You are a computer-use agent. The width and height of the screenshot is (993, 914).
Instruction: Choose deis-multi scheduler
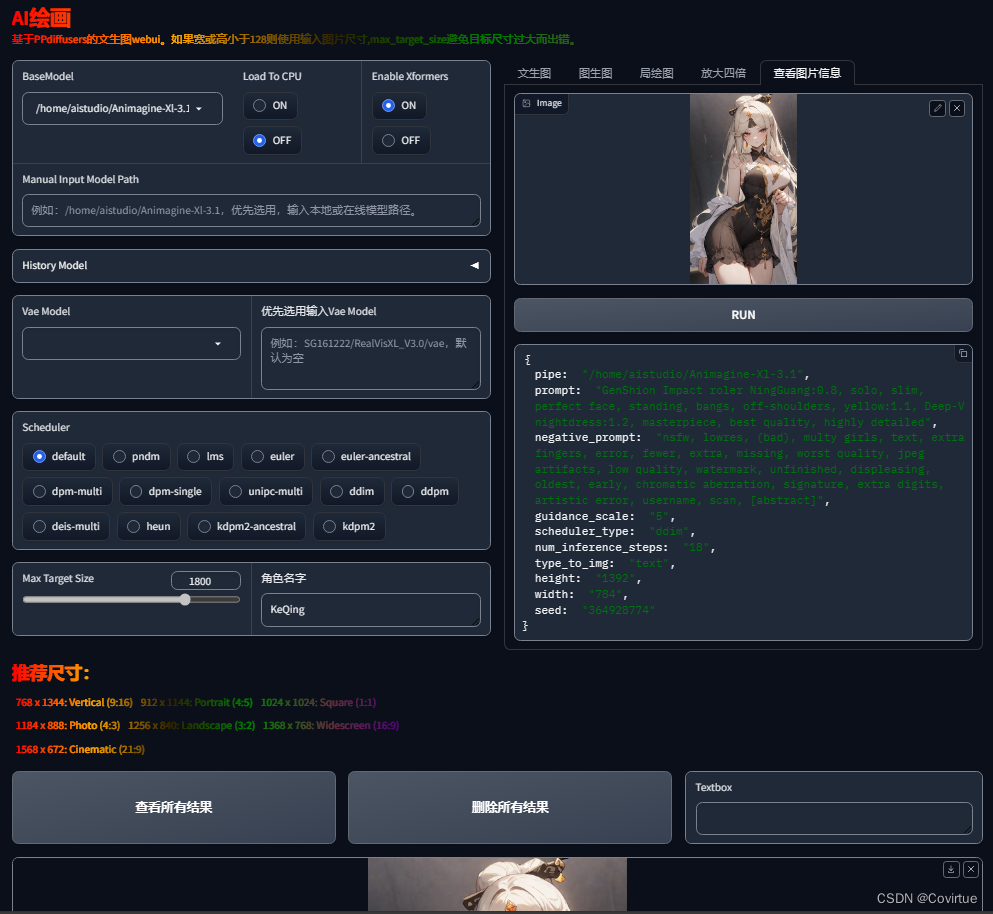tap(66, 526)
